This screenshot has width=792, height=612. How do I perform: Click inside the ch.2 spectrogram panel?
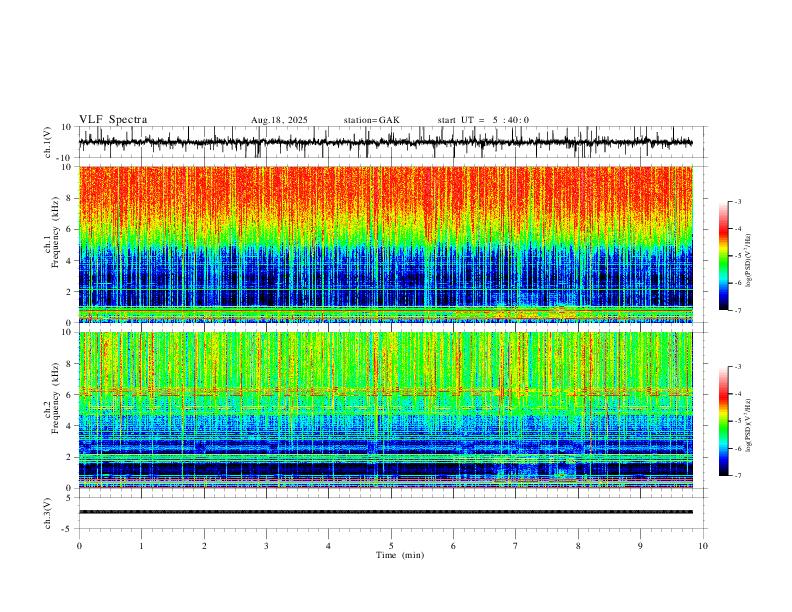[x=386, y=410]
